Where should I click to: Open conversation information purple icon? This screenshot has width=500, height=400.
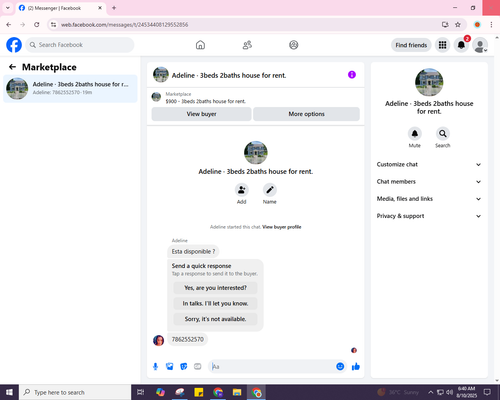point(352,75)
